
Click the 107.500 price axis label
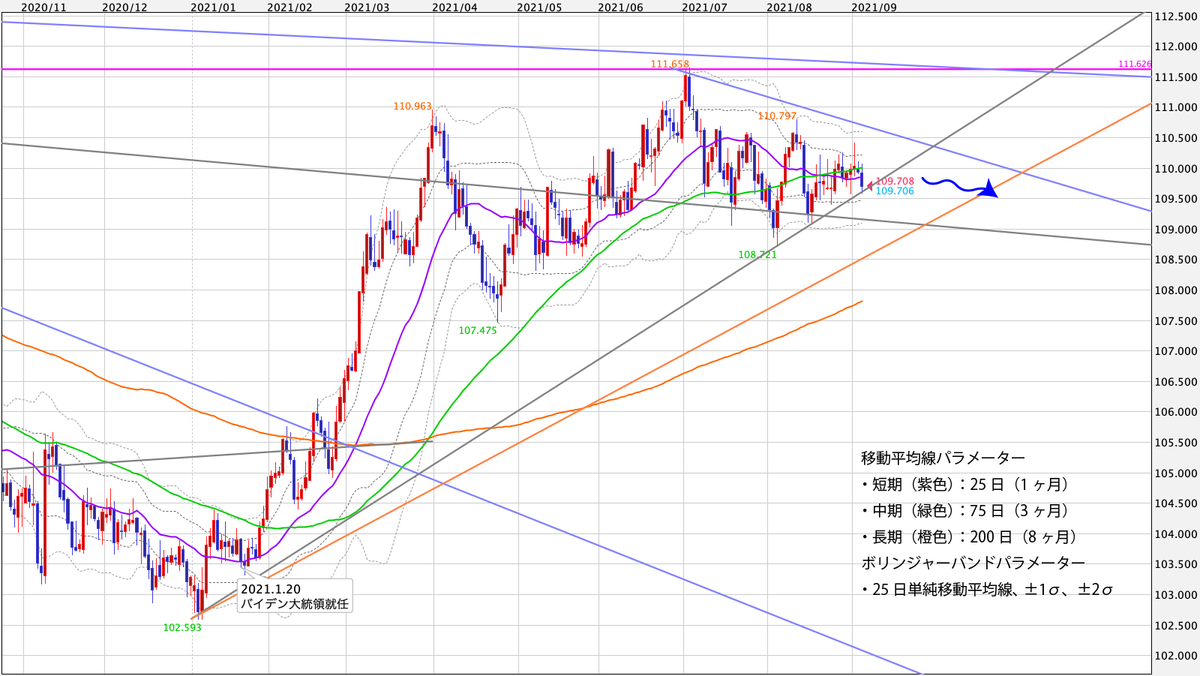[1174, 322]
